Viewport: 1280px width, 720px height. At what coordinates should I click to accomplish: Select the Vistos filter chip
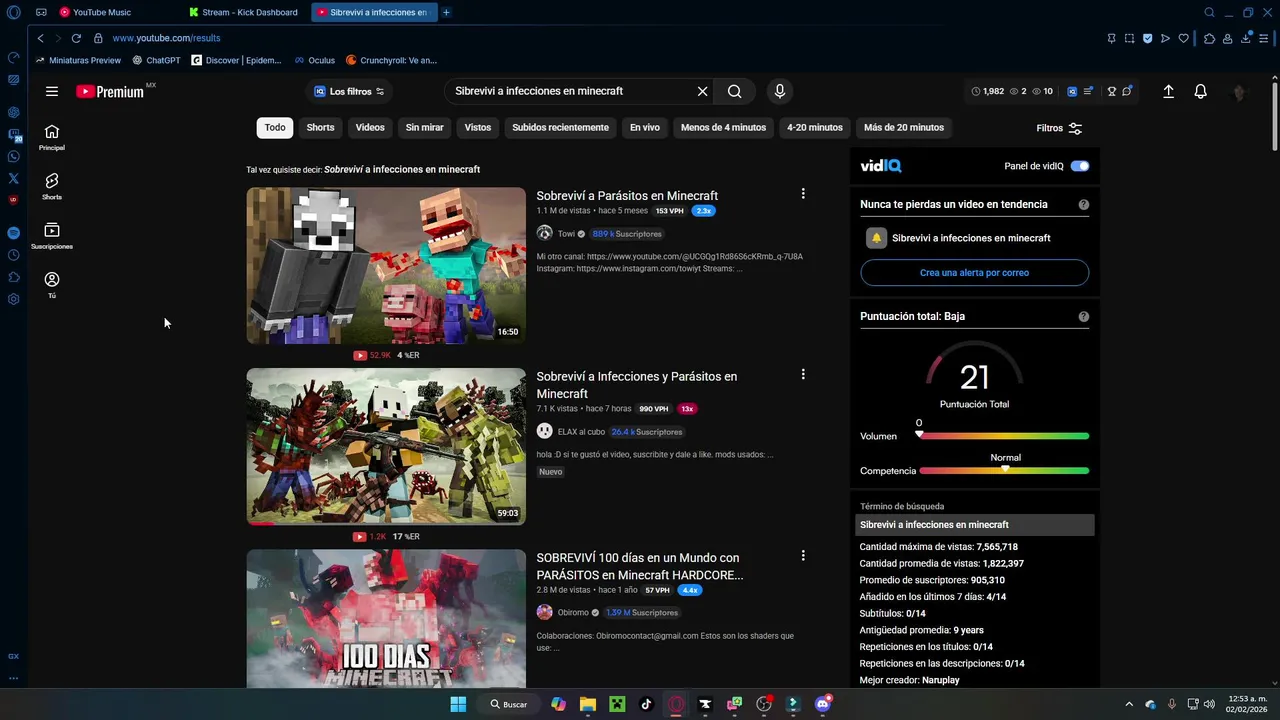click(478, 127)
